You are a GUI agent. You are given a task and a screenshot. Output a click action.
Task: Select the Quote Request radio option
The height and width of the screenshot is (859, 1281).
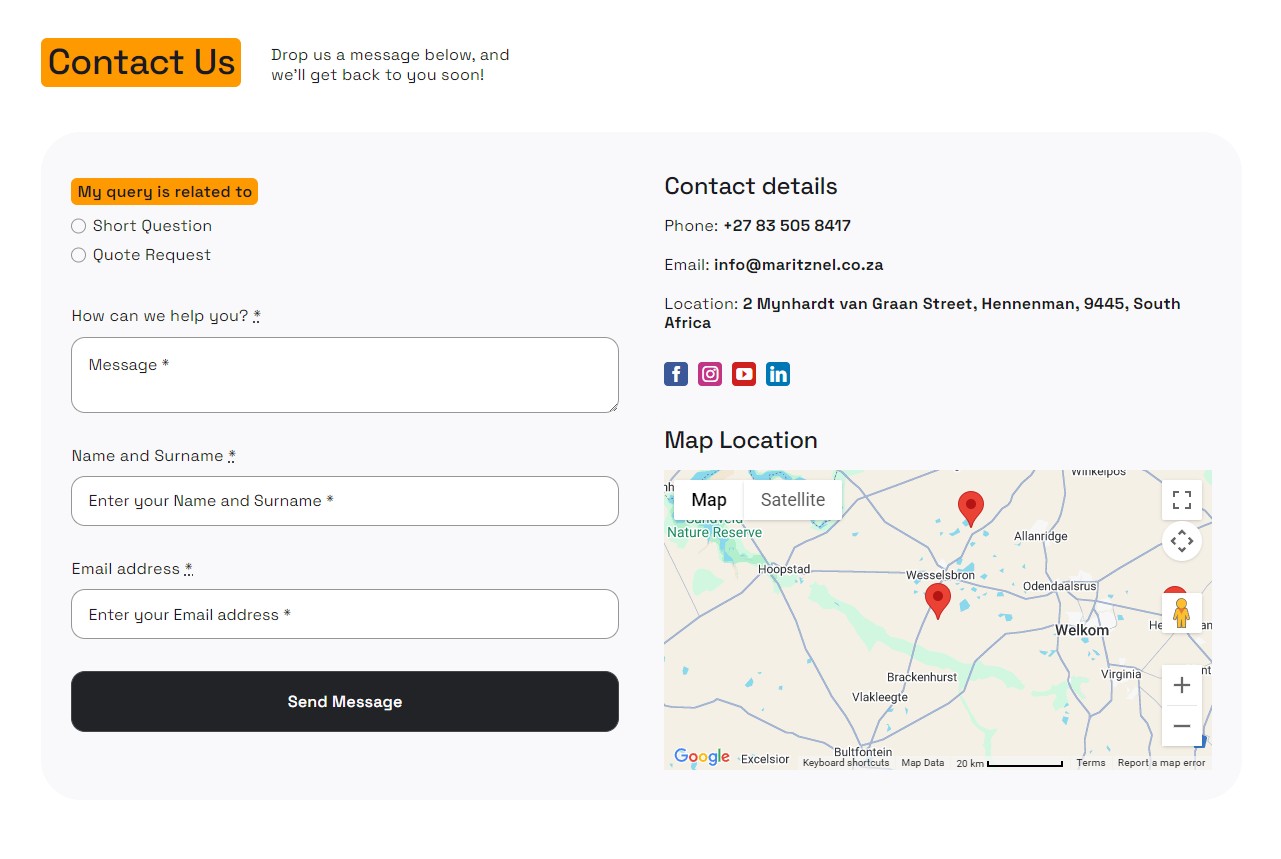pos(79,255)
